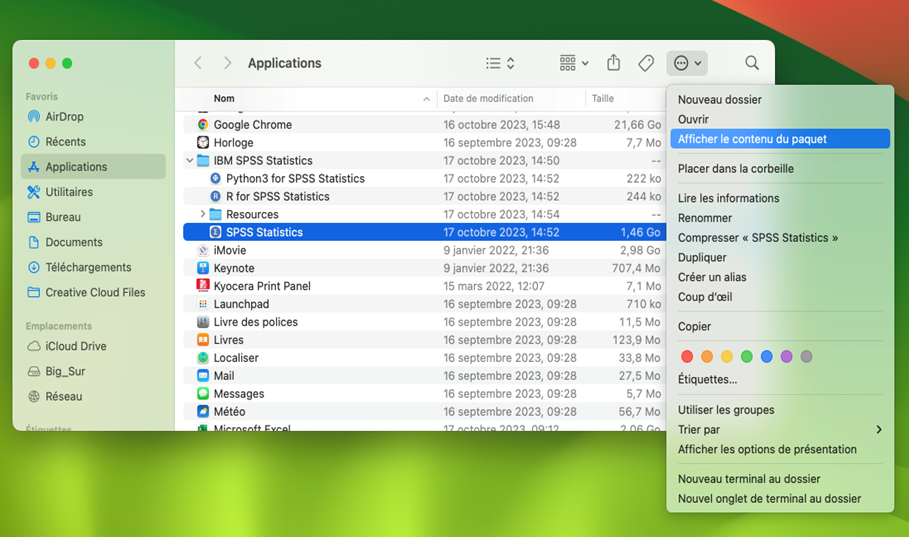909x537 pixels.
Task: Sort by the Nom column header
Action: [224, 99]
